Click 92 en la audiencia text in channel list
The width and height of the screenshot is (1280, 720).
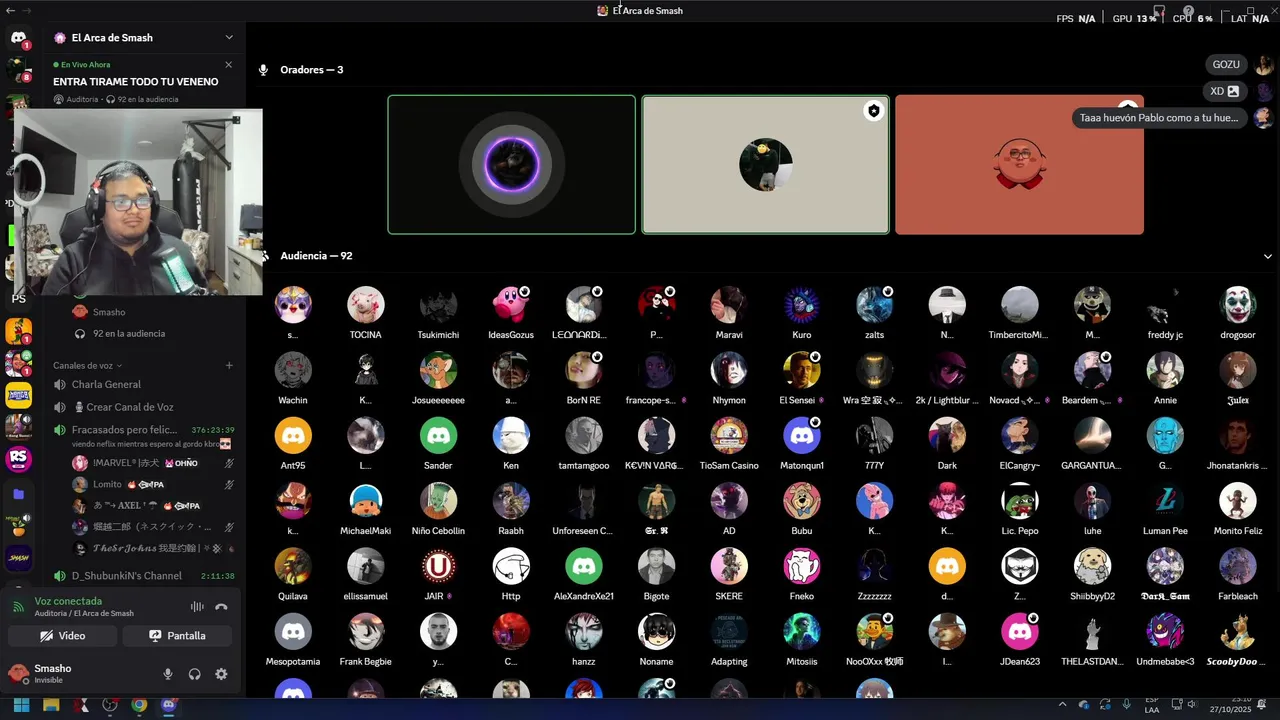click(x=129, y=334)
